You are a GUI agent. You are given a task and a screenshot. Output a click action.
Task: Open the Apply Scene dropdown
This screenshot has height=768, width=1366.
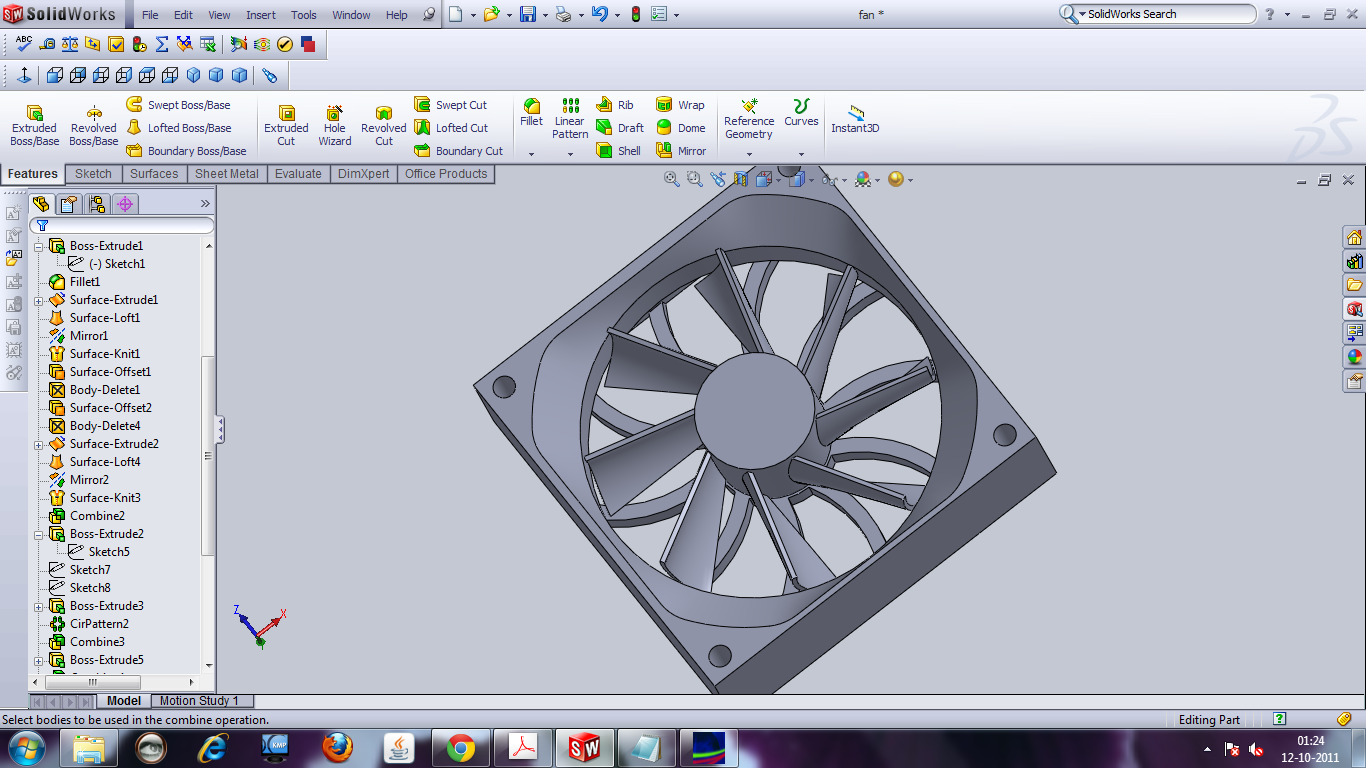click(x=877, y=180)
